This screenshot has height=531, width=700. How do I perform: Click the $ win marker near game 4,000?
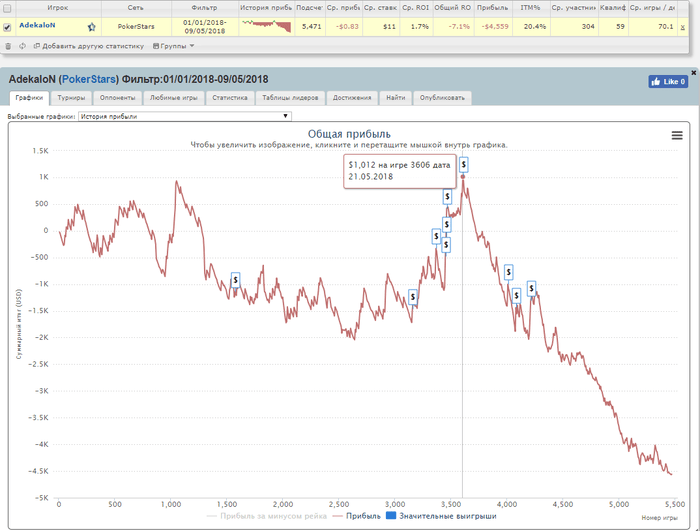pyautogui.click(x=508, y=272)
